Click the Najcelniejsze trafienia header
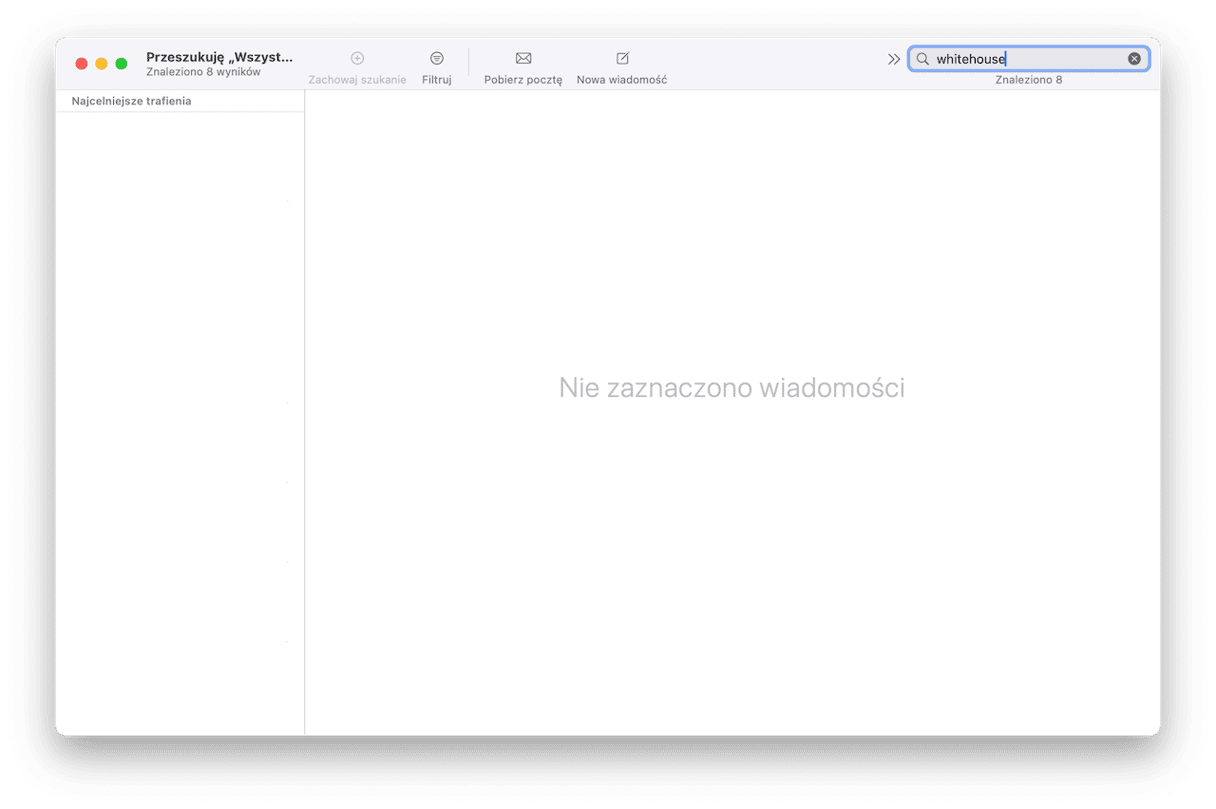This screenshot has width=1216, height=809. (131, 101)
